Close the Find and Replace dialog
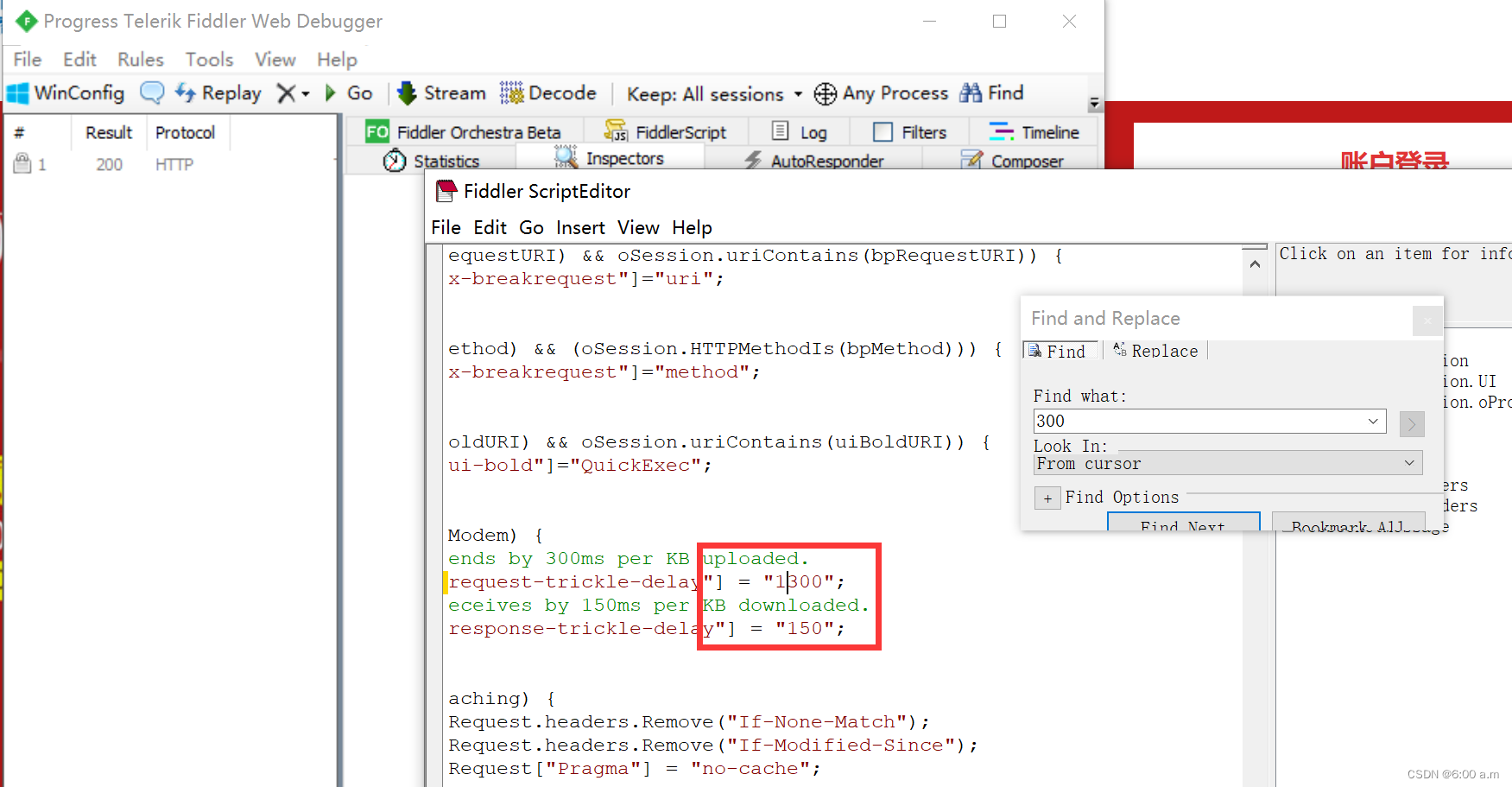 (1427, 321)
